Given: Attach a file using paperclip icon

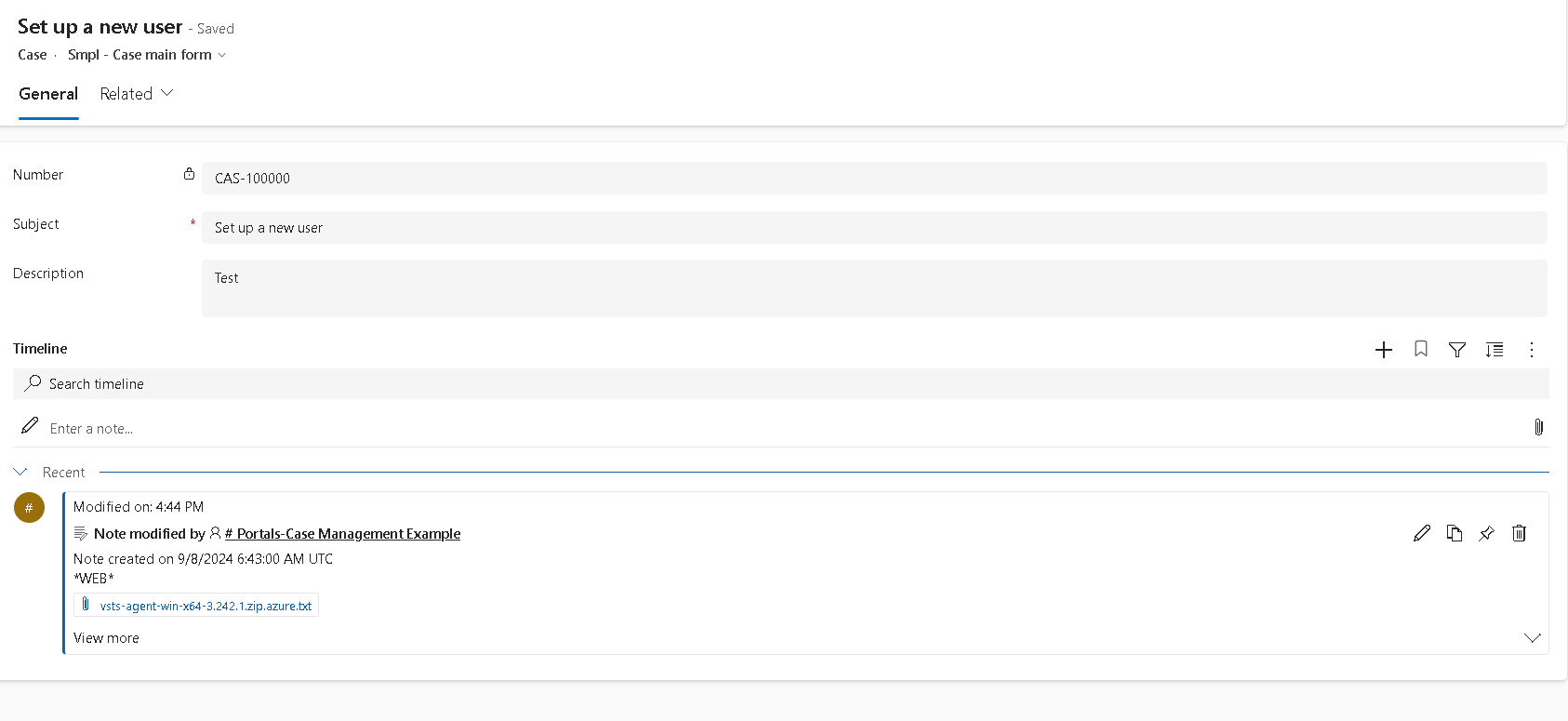Looking at the screenshot, I should click(1538, 427).
